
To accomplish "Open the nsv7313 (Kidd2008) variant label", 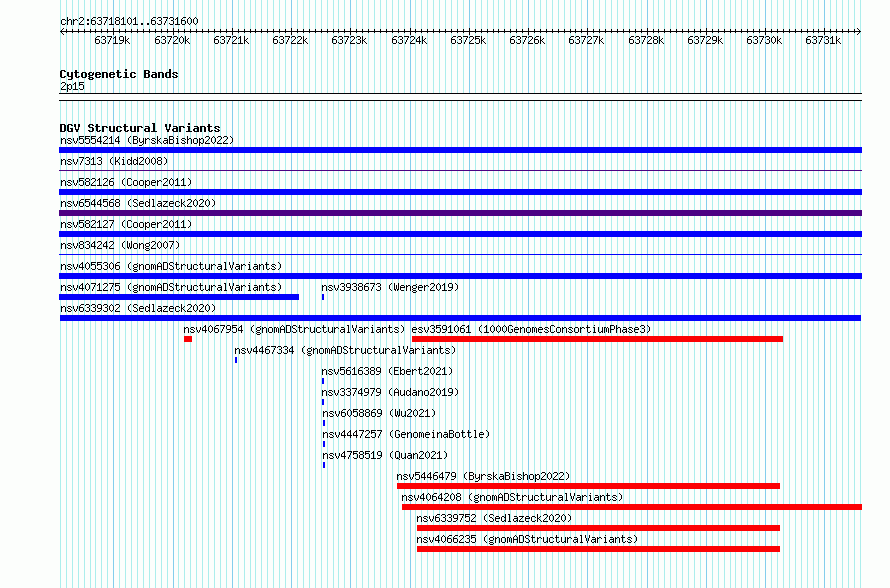I will click(x=114, y=161).
